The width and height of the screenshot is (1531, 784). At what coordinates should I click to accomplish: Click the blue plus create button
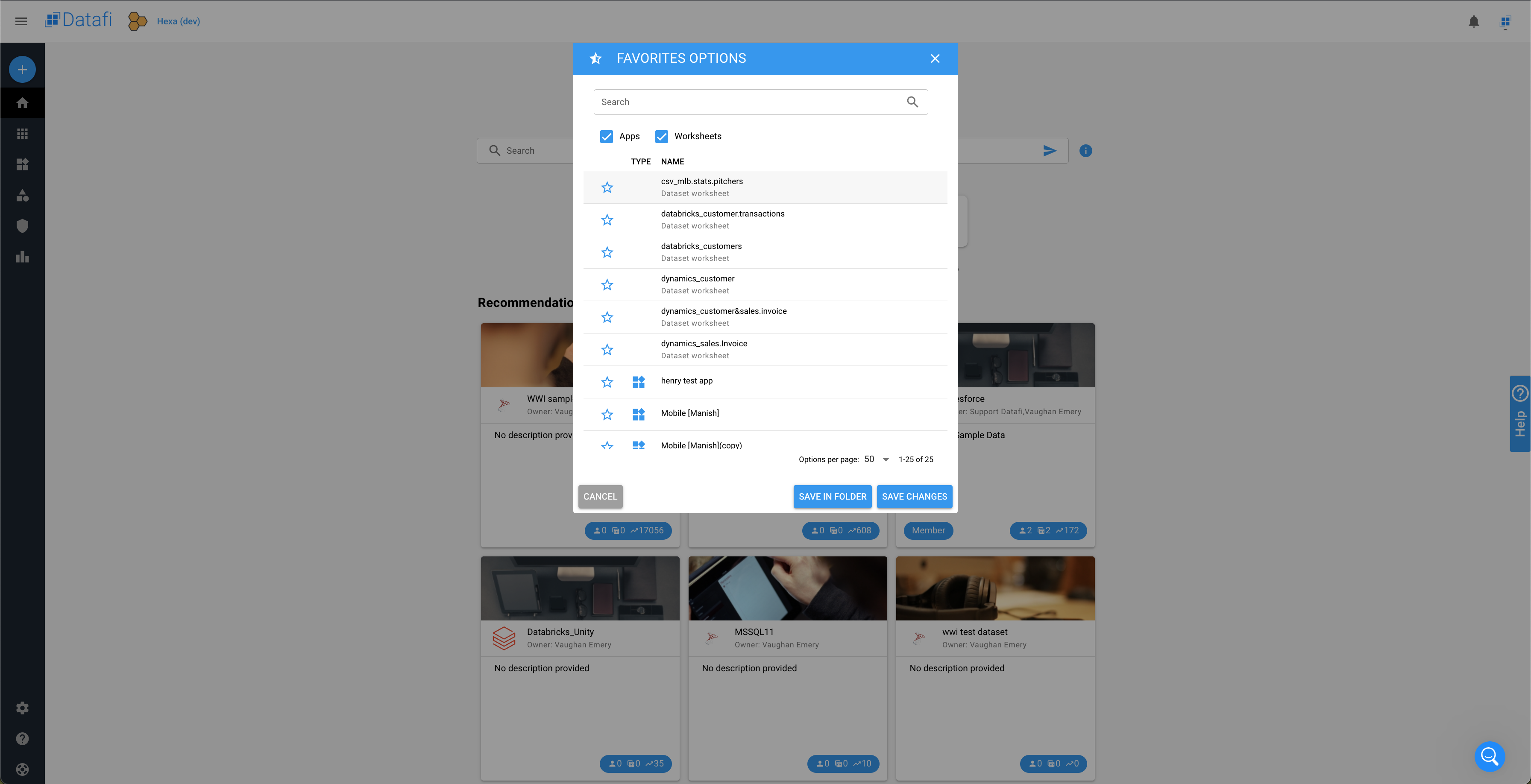pyautogui.click(x=22, y=70)
